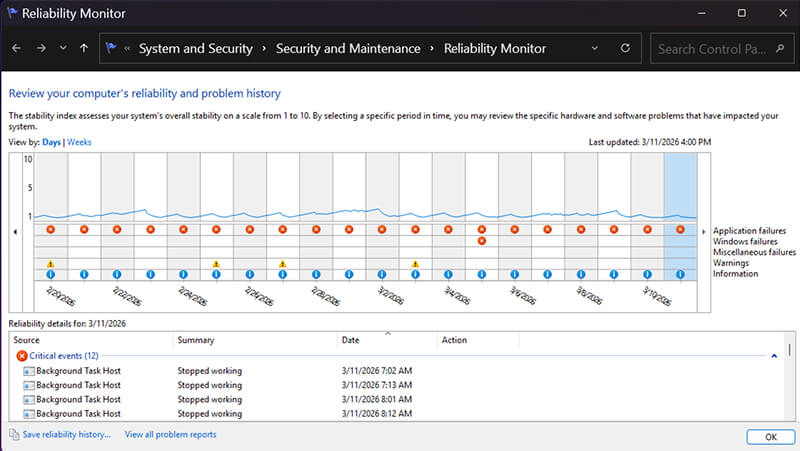Click date text 3/11/2026 8:01 AM
The height and width of the screenshot is (451, 800).
point(377,399)
